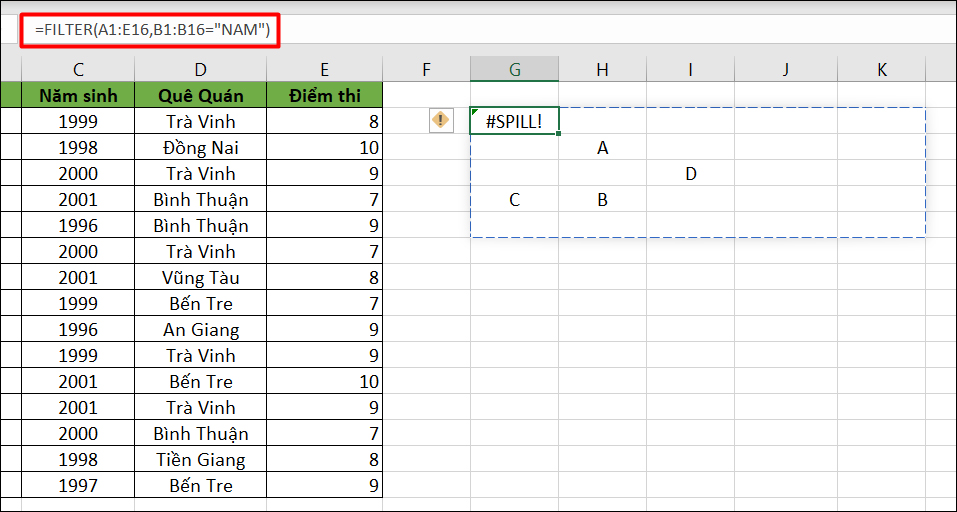Select column J header
Viewport: 957px width, 512px height.
[x=785, y=70]
